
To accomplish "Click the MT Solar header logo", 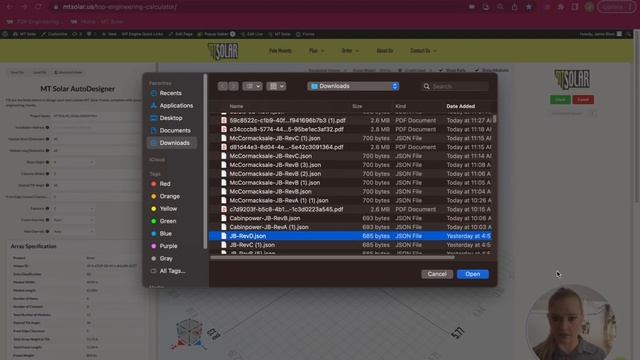I will (223, 51).
